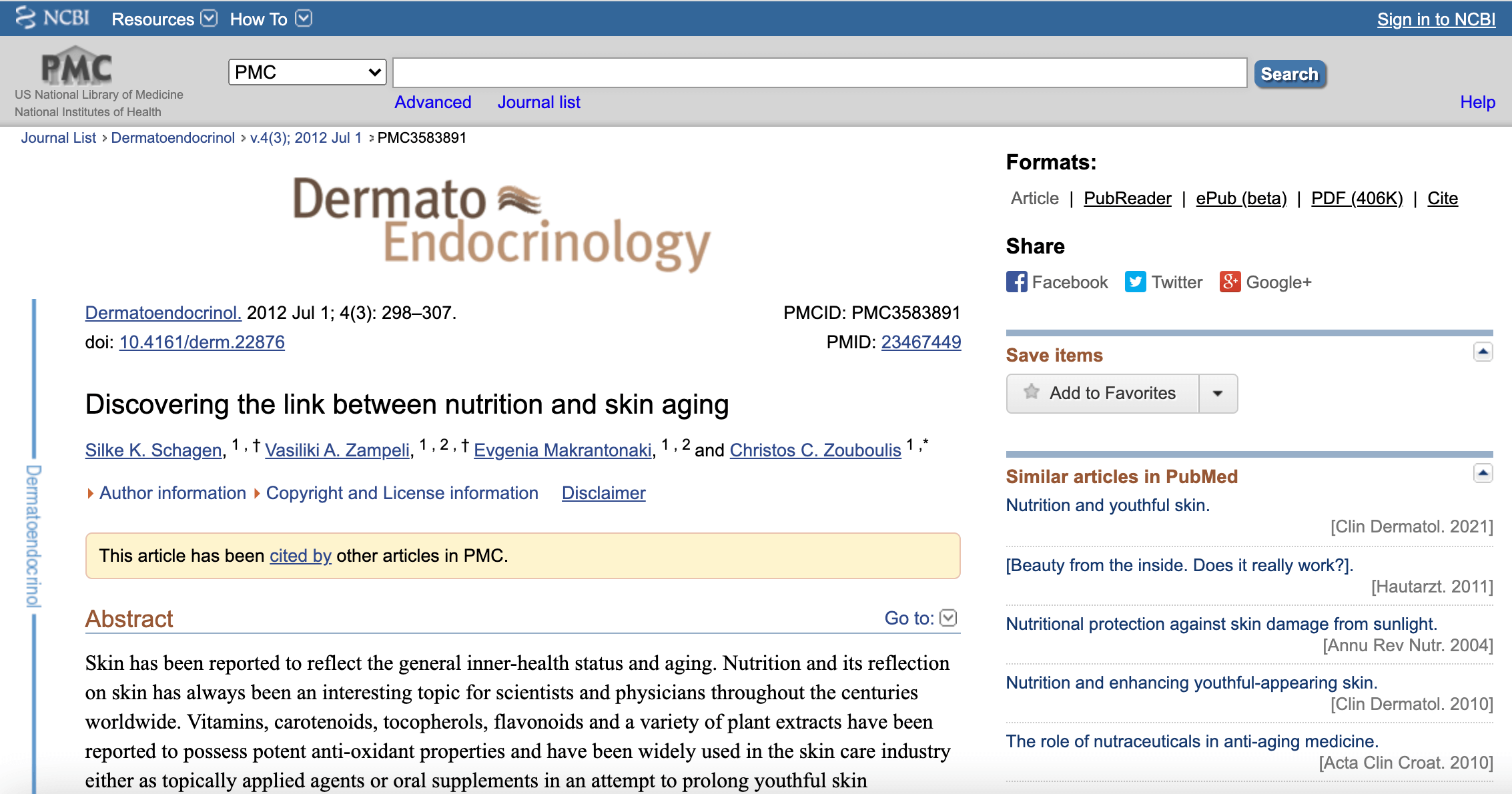Click the NCBI logo icon

tap(25, 18)
